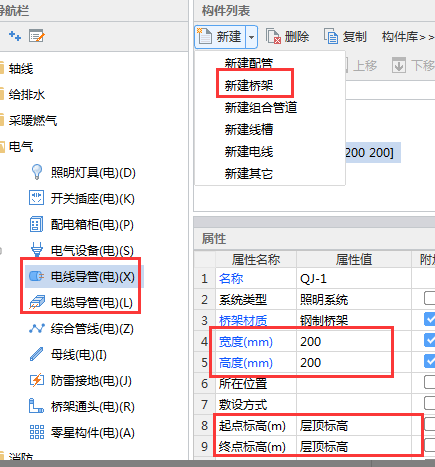Viewport: 435px width, 467px height.
Task: Uncheck checkbox in 宽度(mm) row
Action: click(x=430, y=340)
